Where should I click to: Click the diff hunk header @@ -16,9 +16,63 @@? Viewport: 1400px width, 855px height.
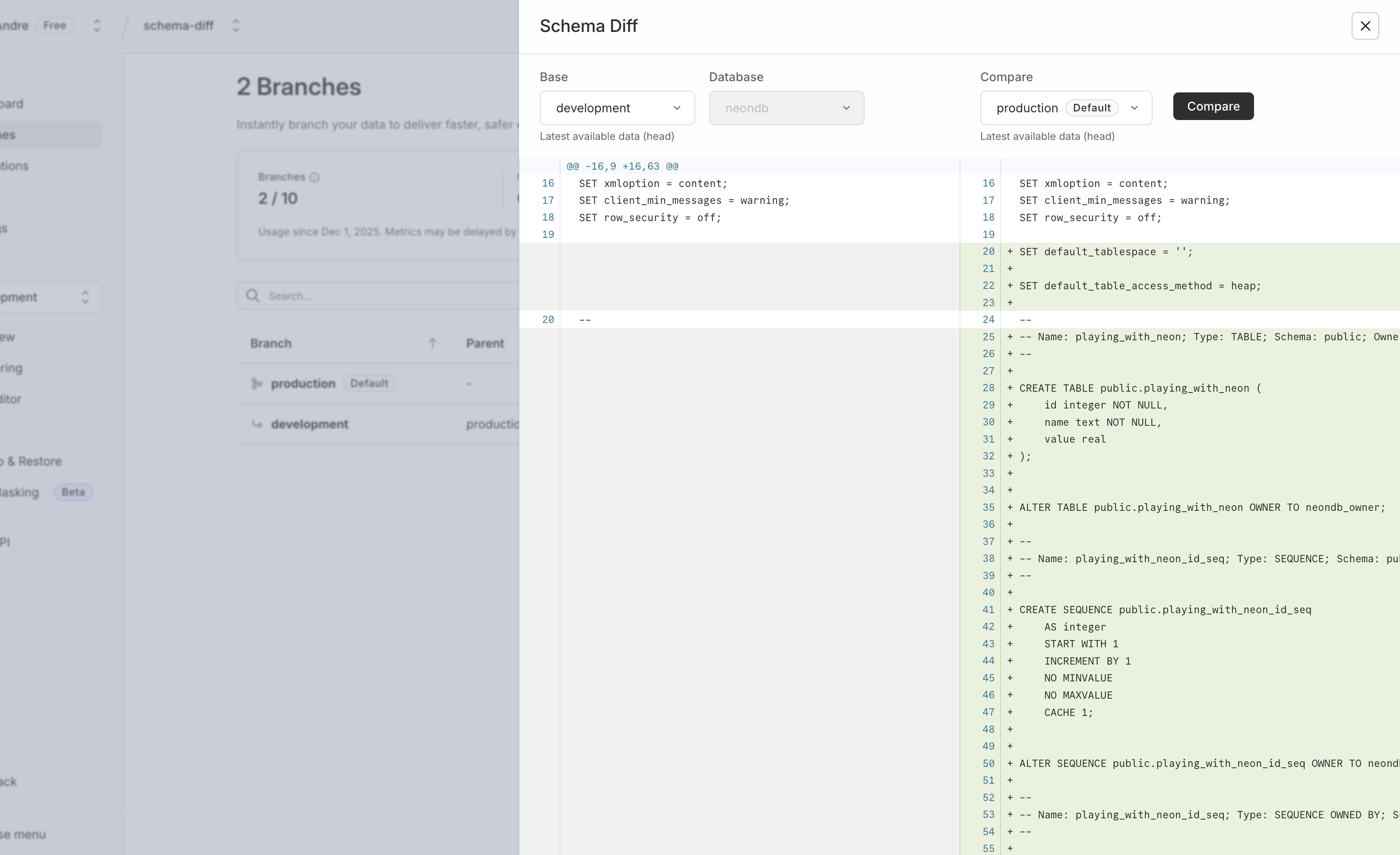pyautogui.click(x=622, y=166)
